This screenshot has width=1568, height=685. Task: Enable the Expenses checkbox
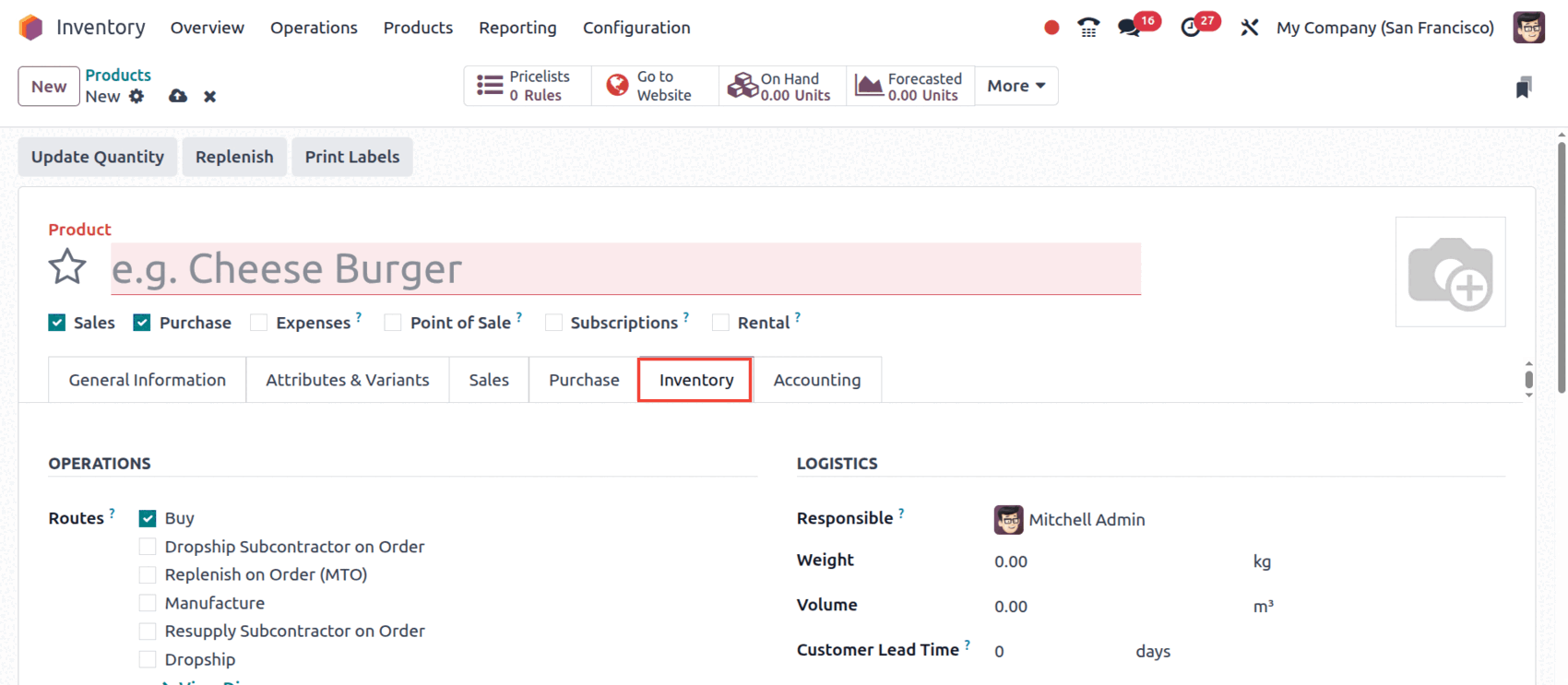tap(259, 323)
